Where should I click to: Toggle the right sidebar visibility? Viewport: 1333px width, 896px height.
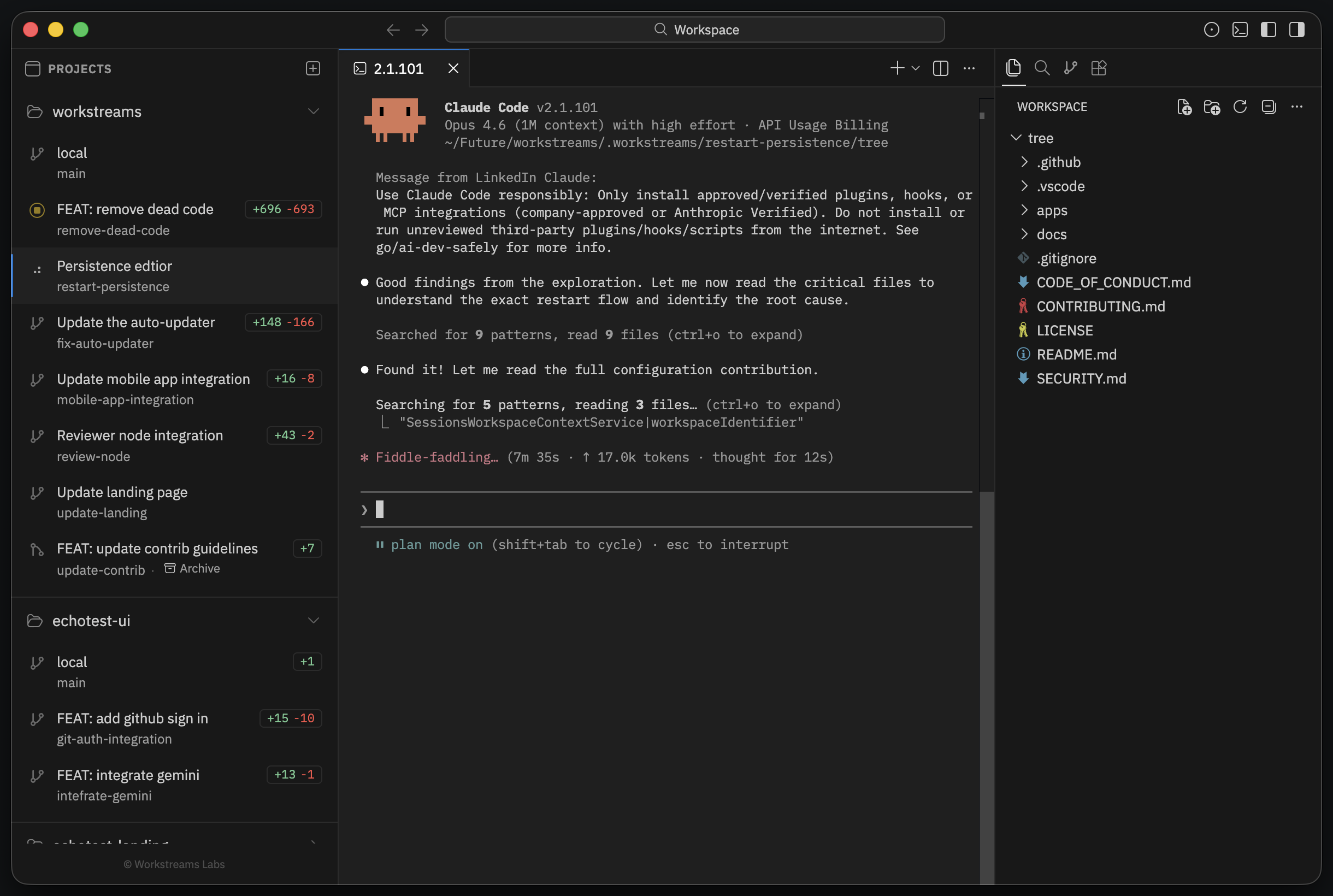pyautogui.click(x=1296, y=29)
